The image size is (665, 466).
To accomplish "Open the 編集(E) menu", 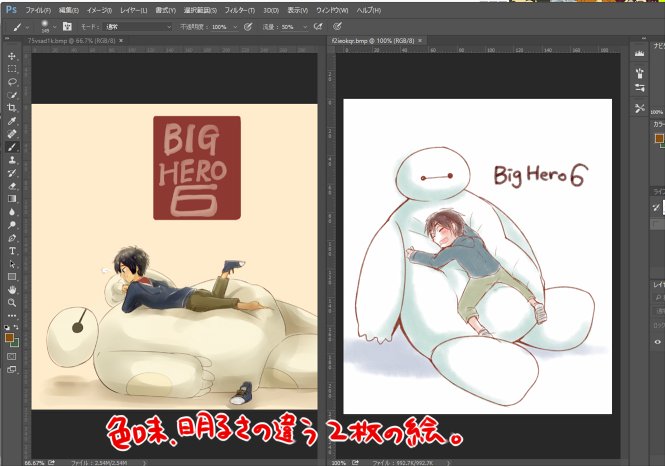I will [x=69, y=10].
